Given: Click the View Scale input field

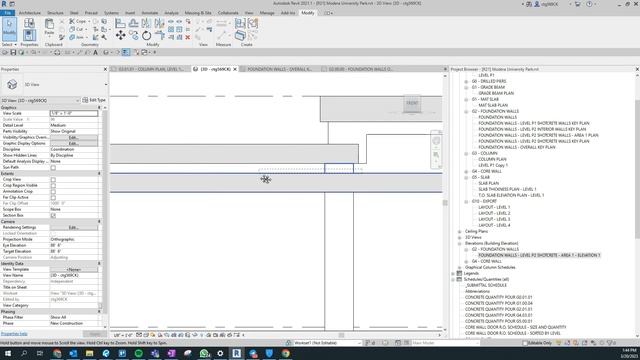Looking at the screenshot, I should point(74,113).
